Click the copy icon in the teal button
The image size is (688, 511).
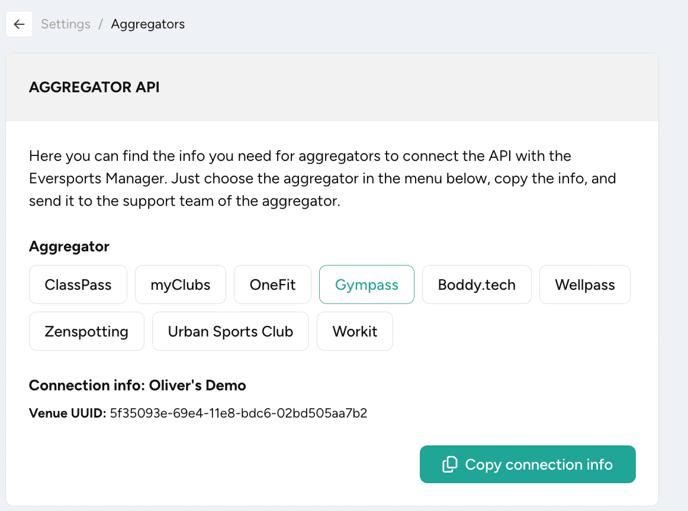[x=450, y=464]
